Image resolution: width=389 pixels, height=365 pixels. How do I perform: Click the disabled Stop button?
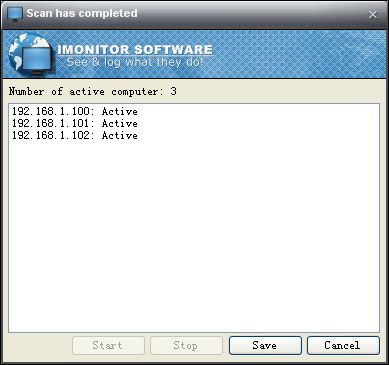click(x=186, y=345)
